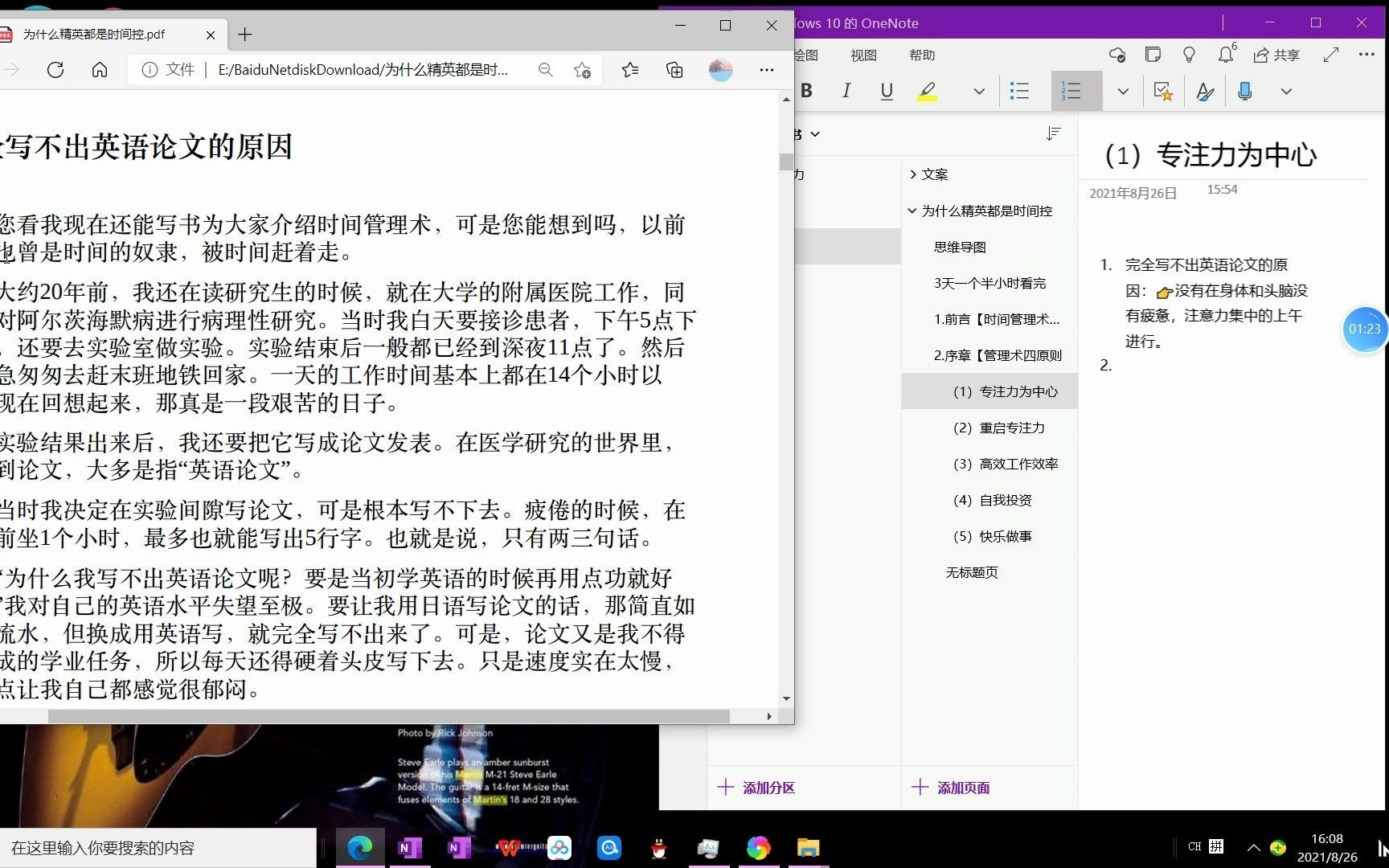Screen dimensions: 1389x868
Task: Click the scroll-down arrow in PDF viewer
Action: tap(786, 698)
